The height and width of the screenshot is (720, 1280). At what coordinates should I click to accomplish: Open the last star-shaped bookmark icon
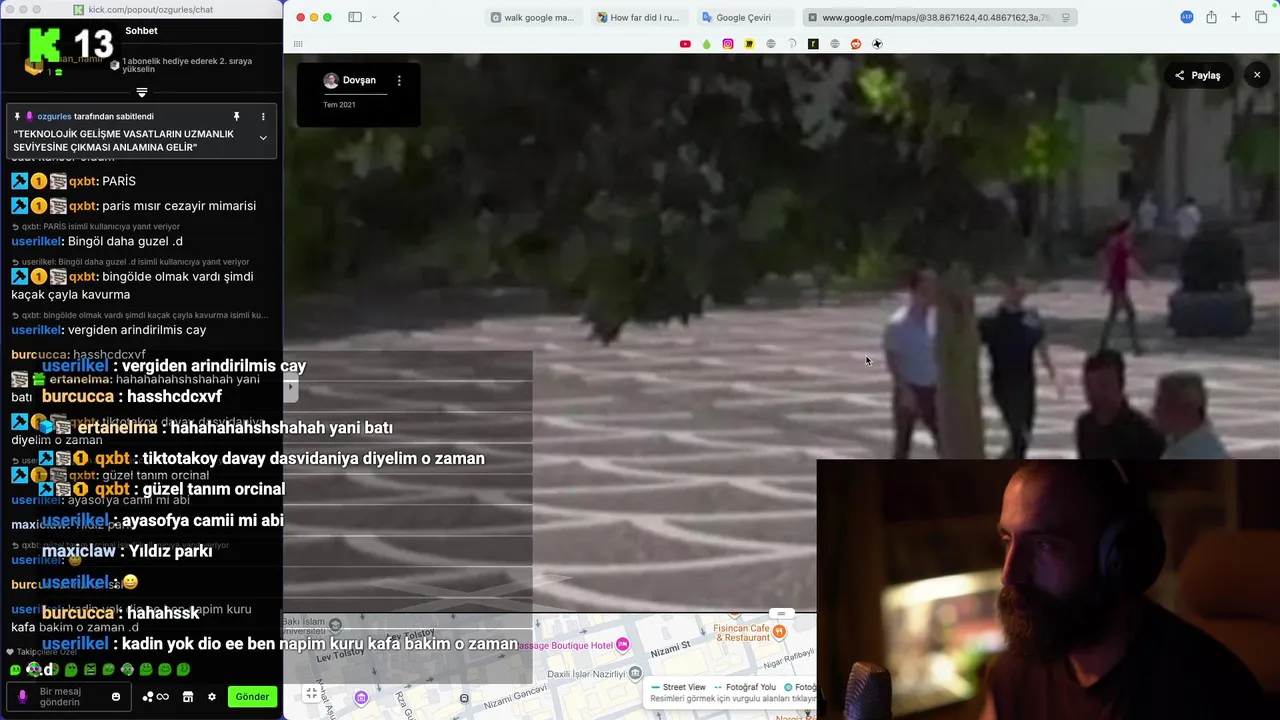877,44
